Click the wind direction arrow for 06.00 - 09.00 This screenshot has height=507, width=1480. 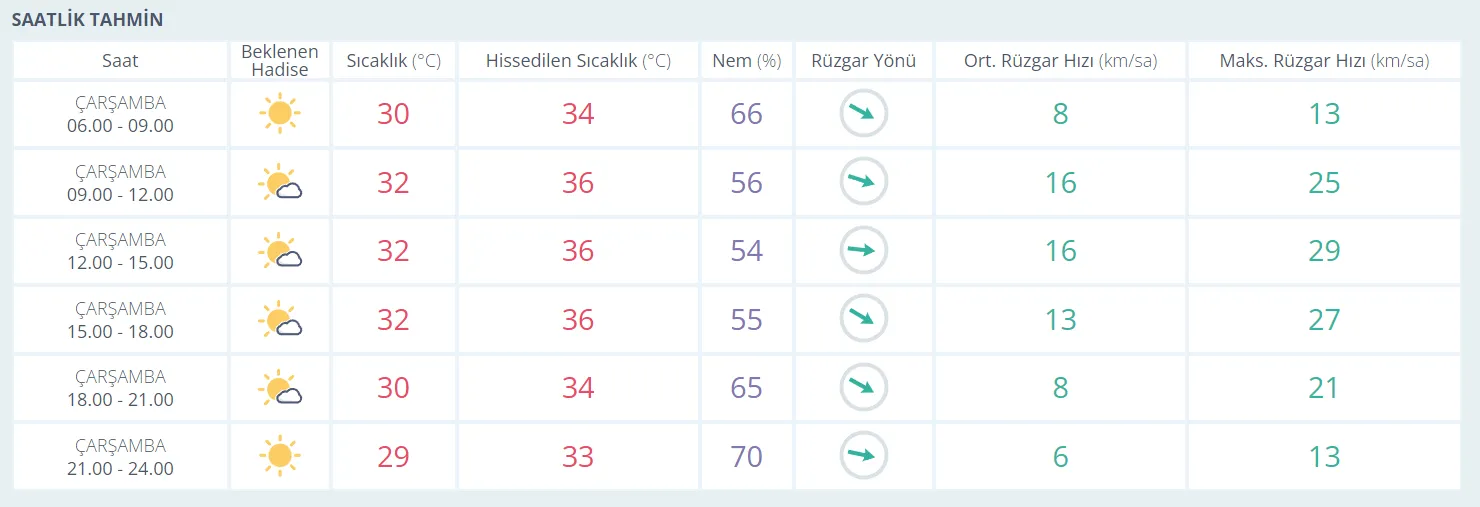pyautogui.click(x=863, y=114)
